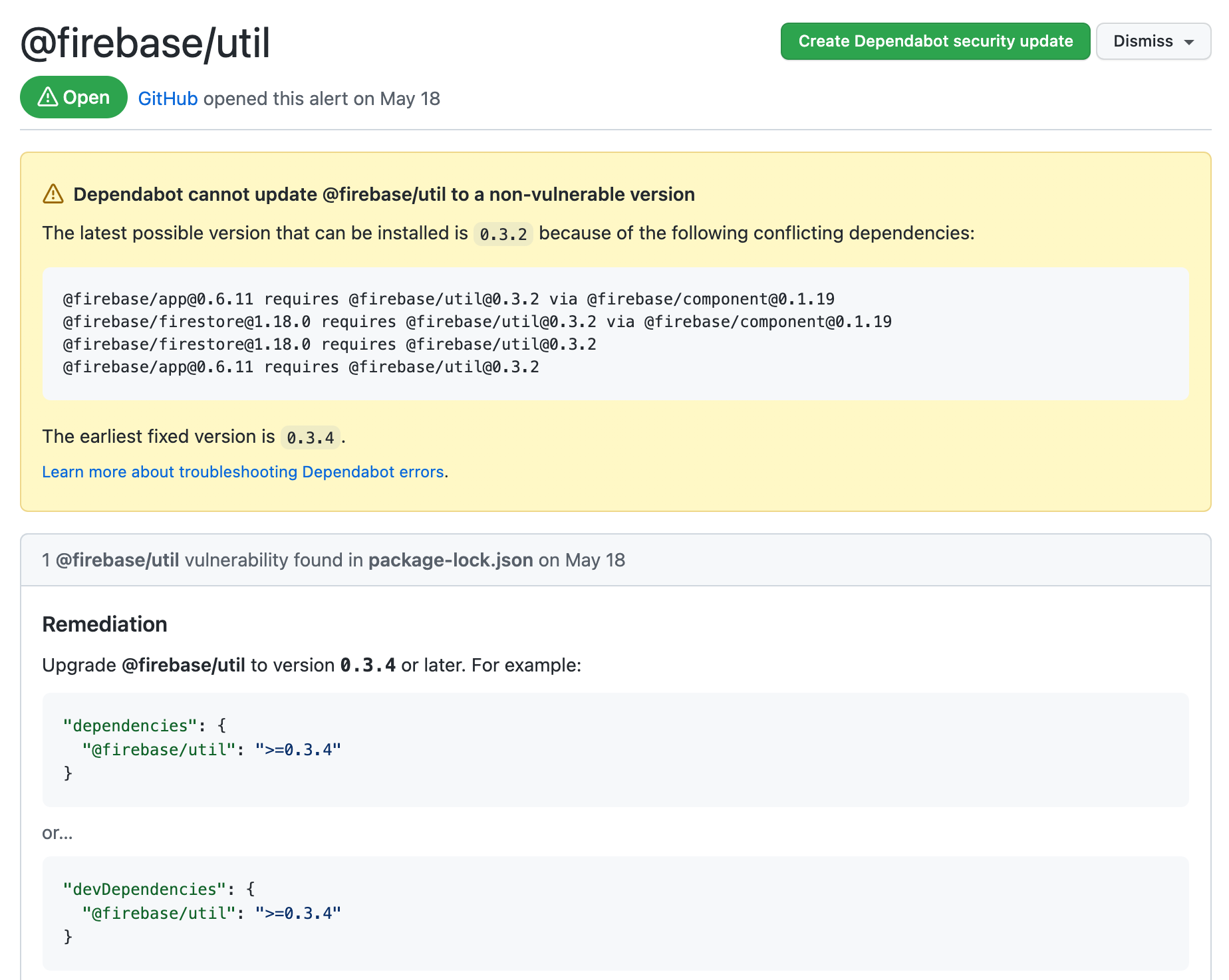Click the 'Upgrade @firebase/util to version' sentence
This screenshot has width=1229, height=980.
pos(312,665)
